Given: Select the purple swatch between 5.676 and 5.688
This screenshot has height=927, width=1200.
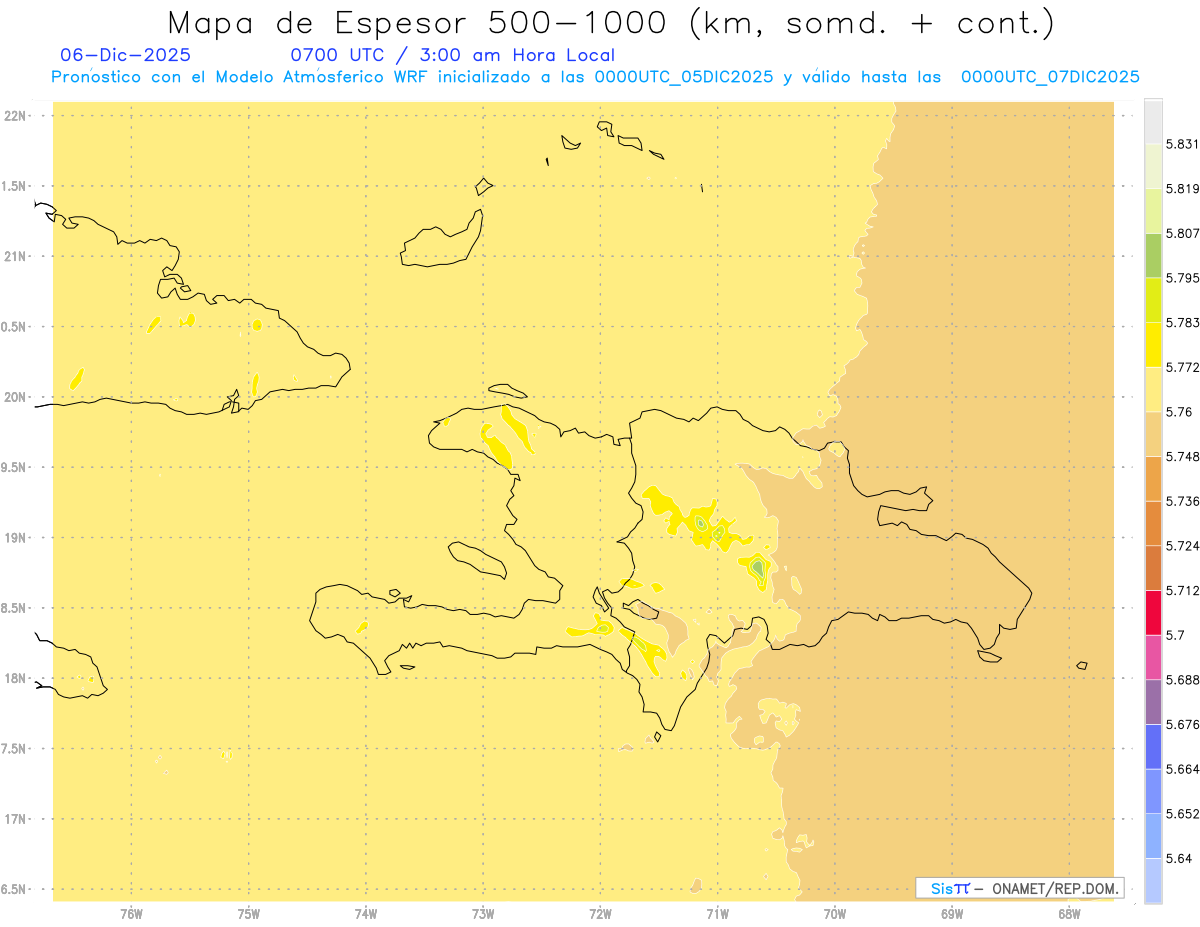Looking at the screenshot, I should [1153, 702].
